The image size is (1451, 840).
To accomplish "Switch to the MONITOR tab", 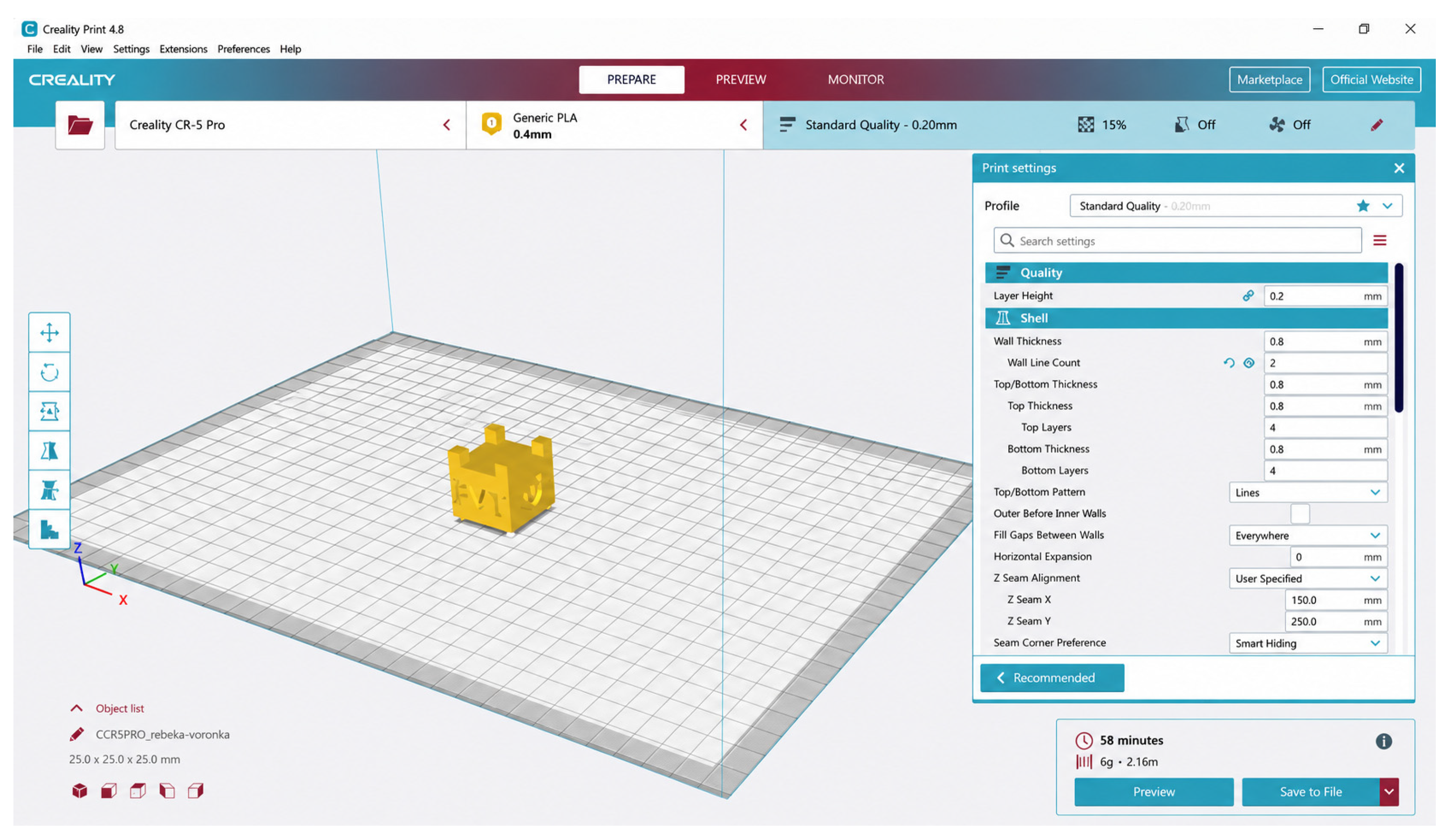I will [856, 80].
